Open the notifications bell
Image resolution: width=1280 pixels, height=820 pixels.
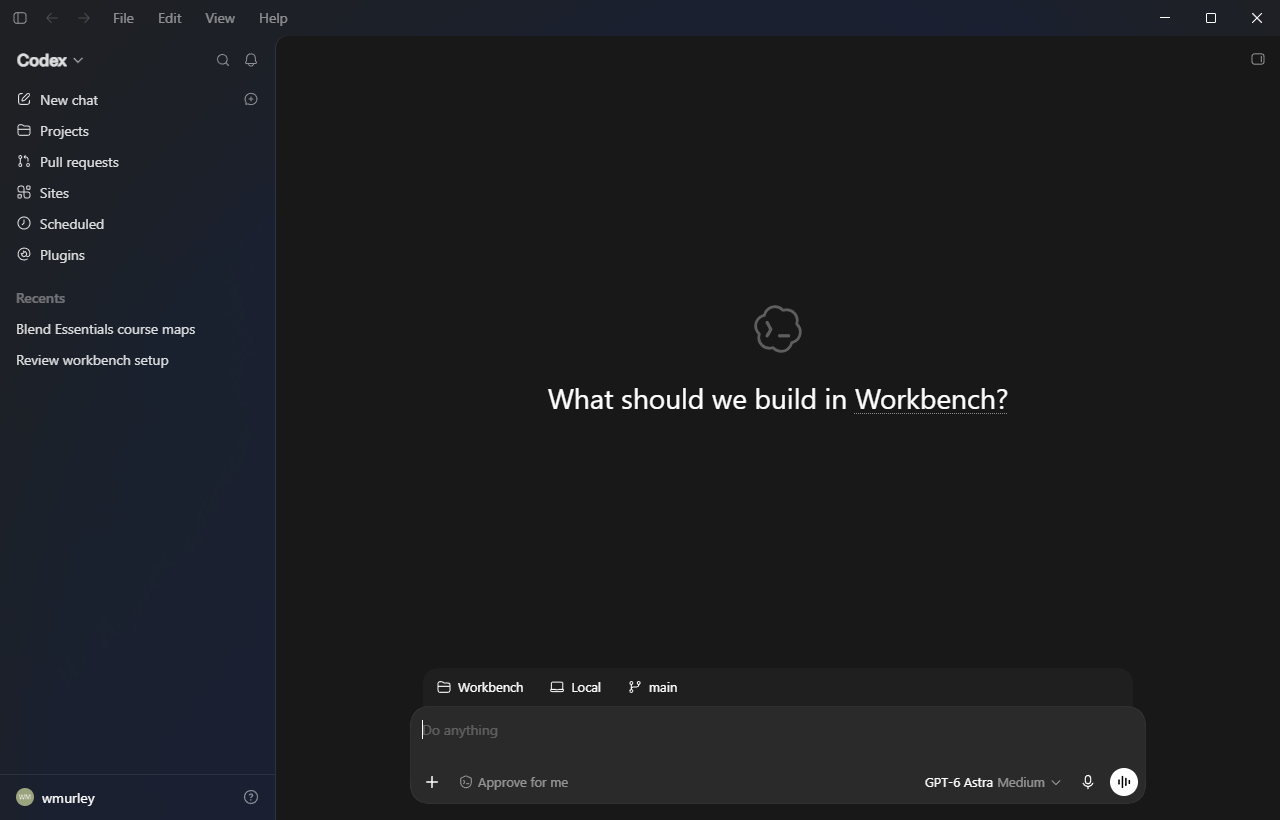pyautogui.click(x=251, y=60)
